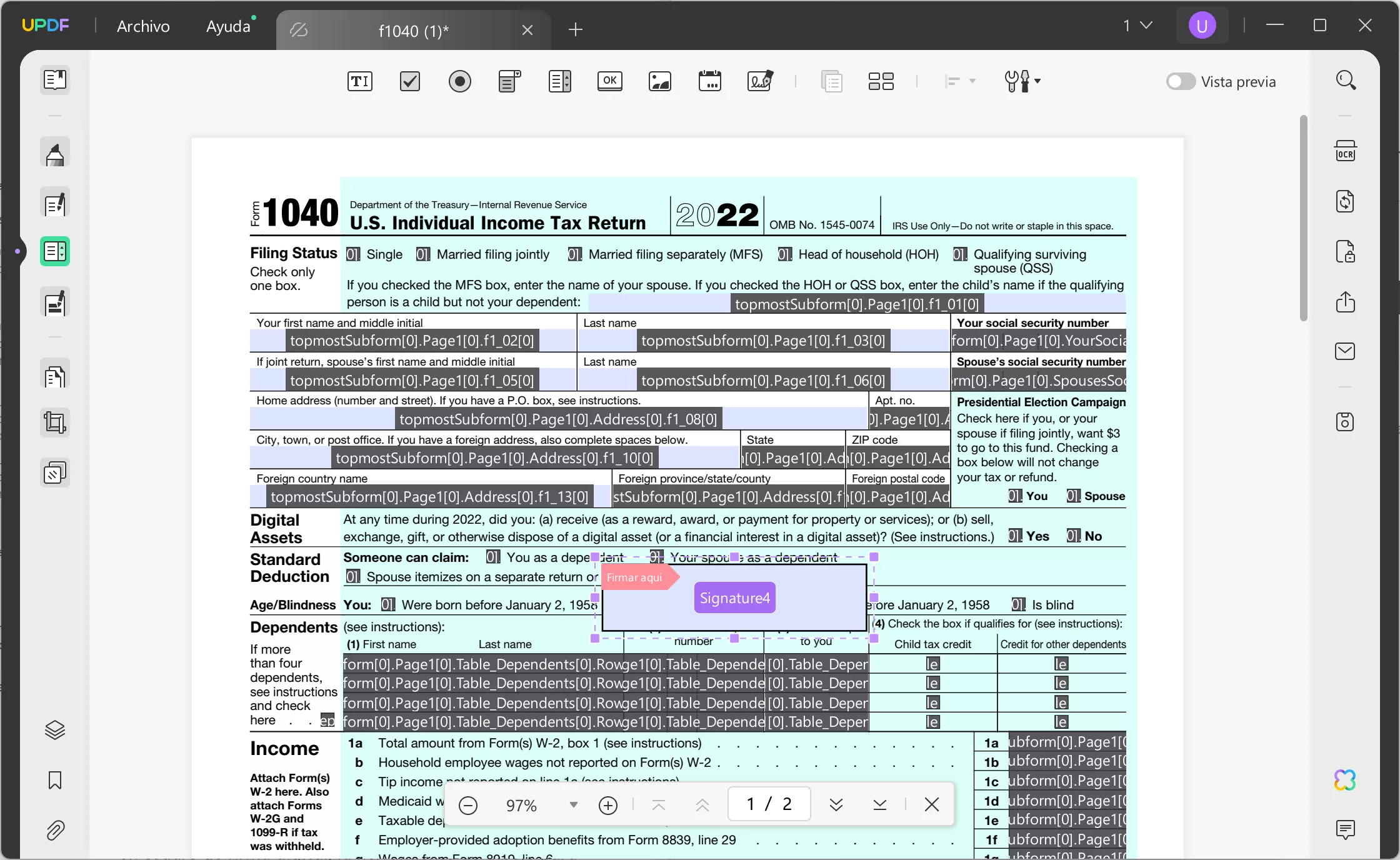
Task: Add a new tab with plus
Action: click(x=576, y=29)
